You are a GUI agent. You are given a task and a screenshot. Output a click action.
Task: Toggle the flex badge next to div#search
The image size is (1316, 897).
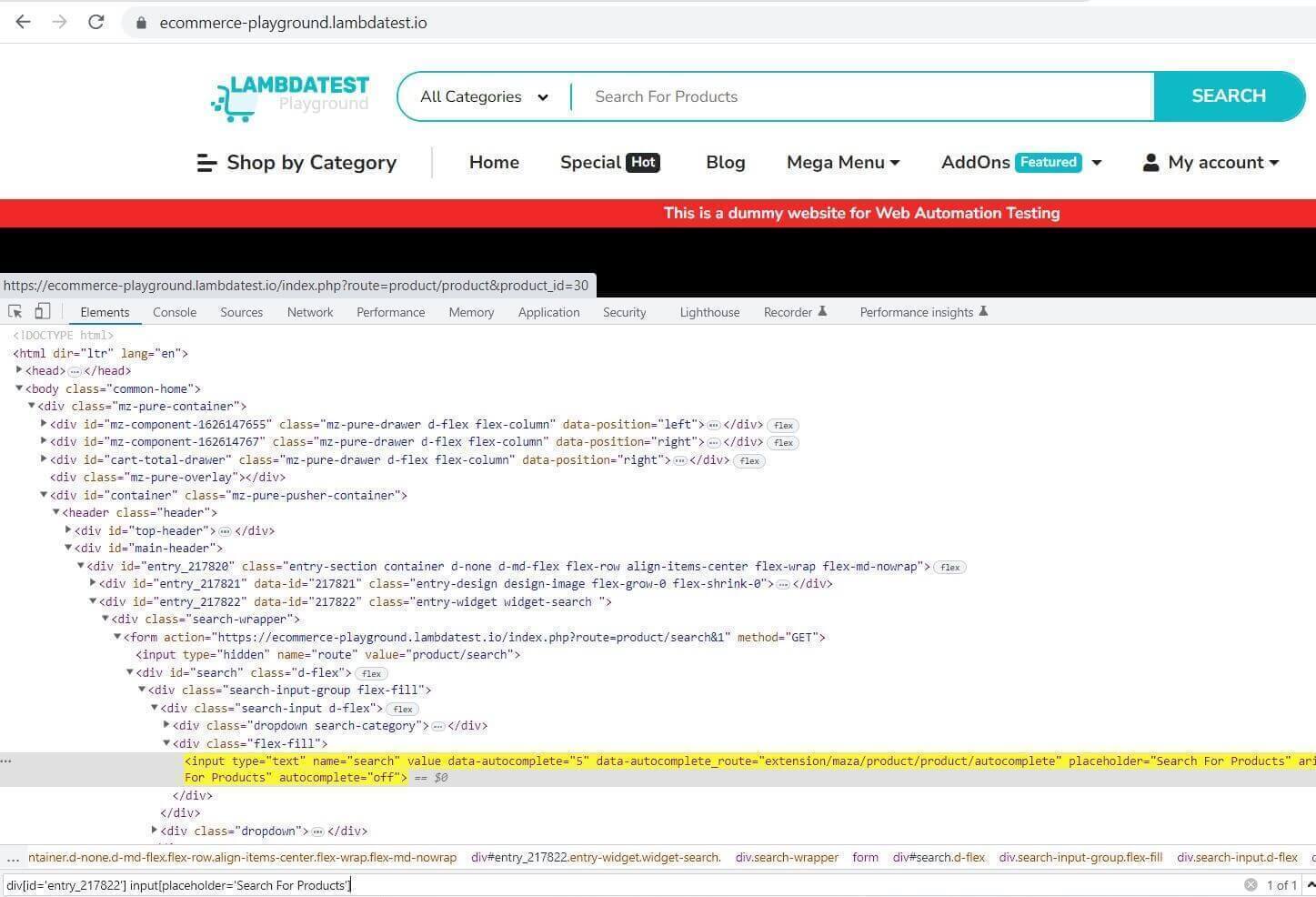370,673
